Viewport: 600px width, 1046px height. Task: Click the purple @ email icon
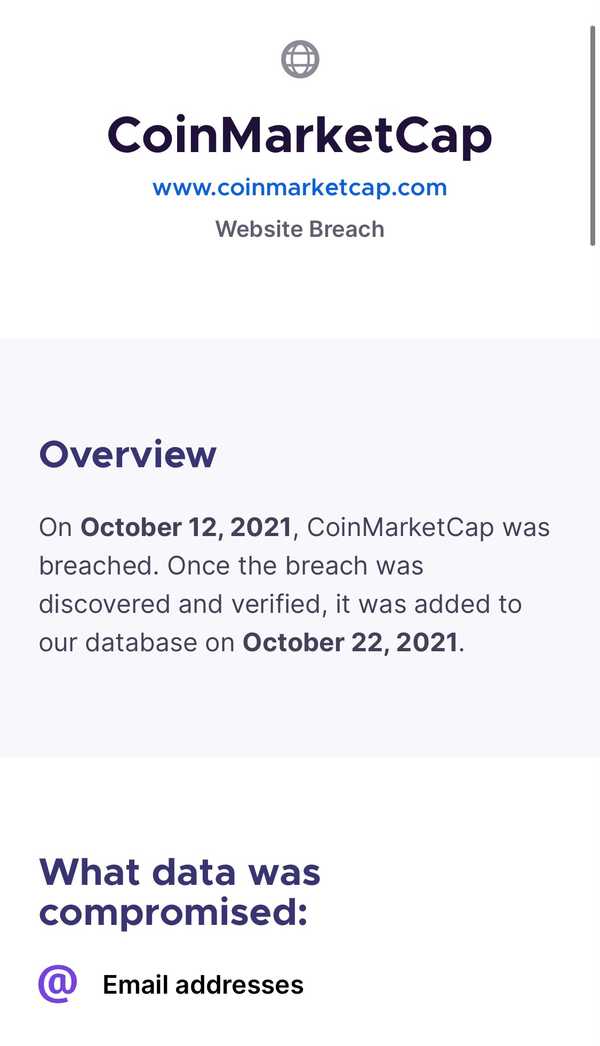pos(57,983)
